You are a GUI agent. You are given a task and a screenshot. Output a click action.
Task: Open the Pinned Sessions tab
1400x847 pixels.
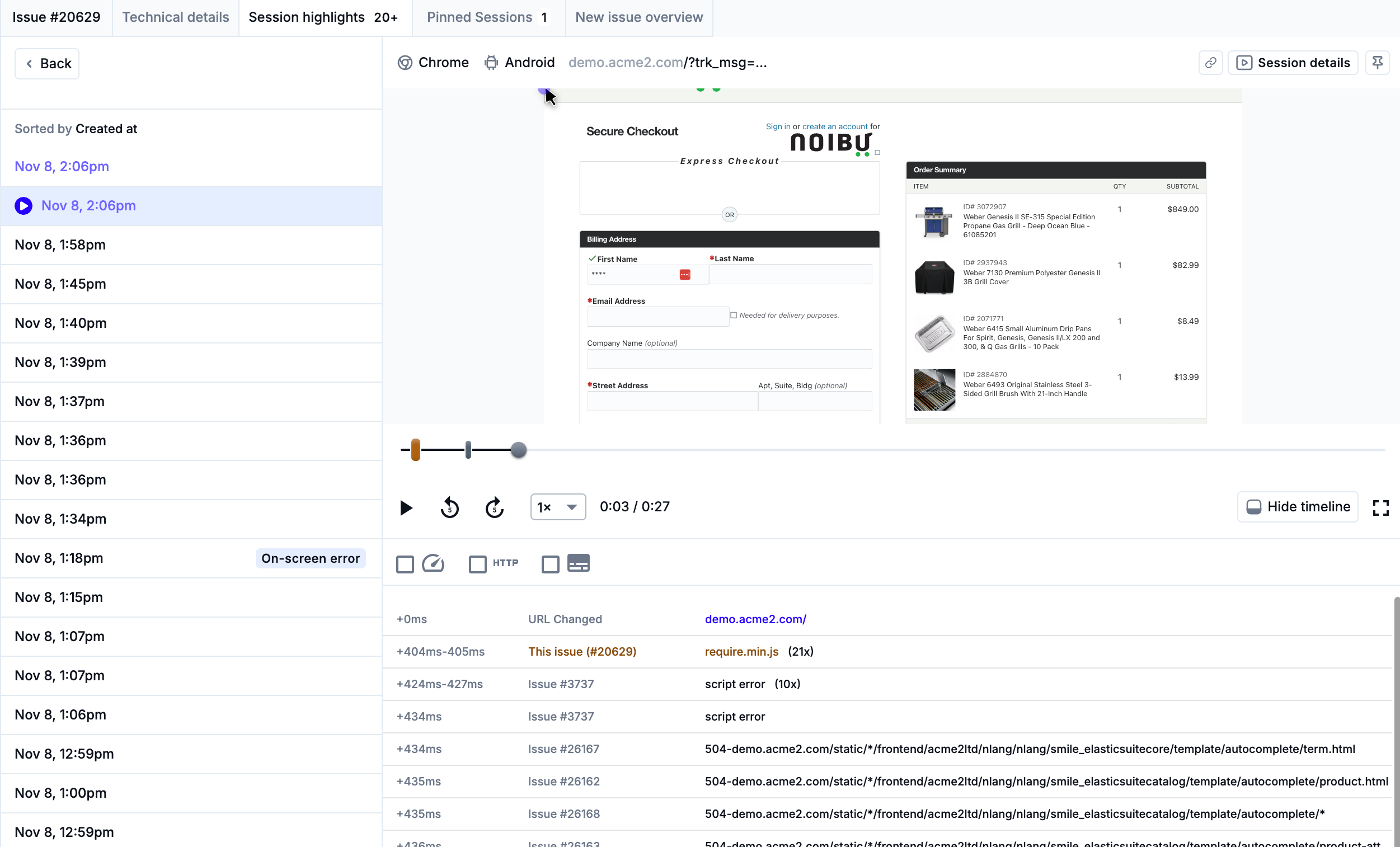pyautogui.click(x=487, y=17)
